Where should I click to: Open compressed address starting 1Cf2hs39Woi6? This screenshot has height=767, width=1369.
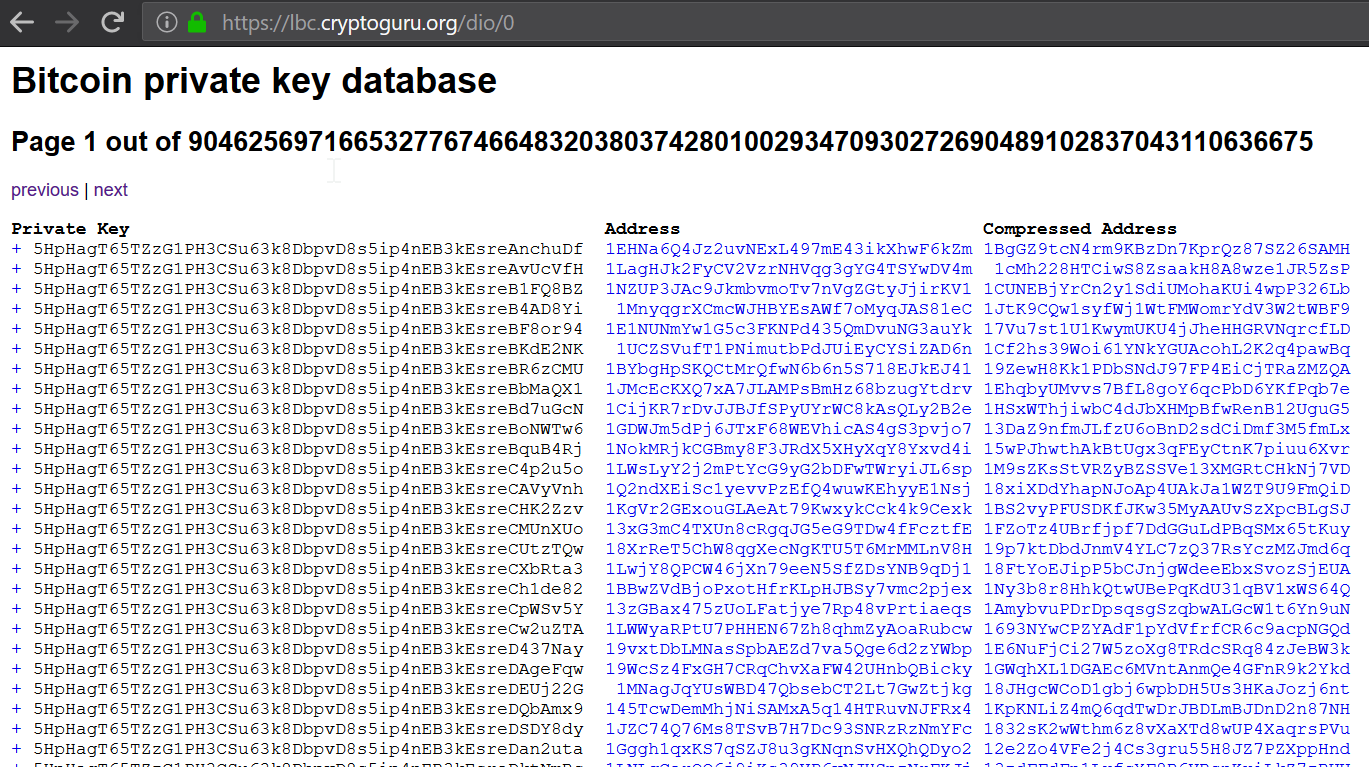click(1166, 349)
